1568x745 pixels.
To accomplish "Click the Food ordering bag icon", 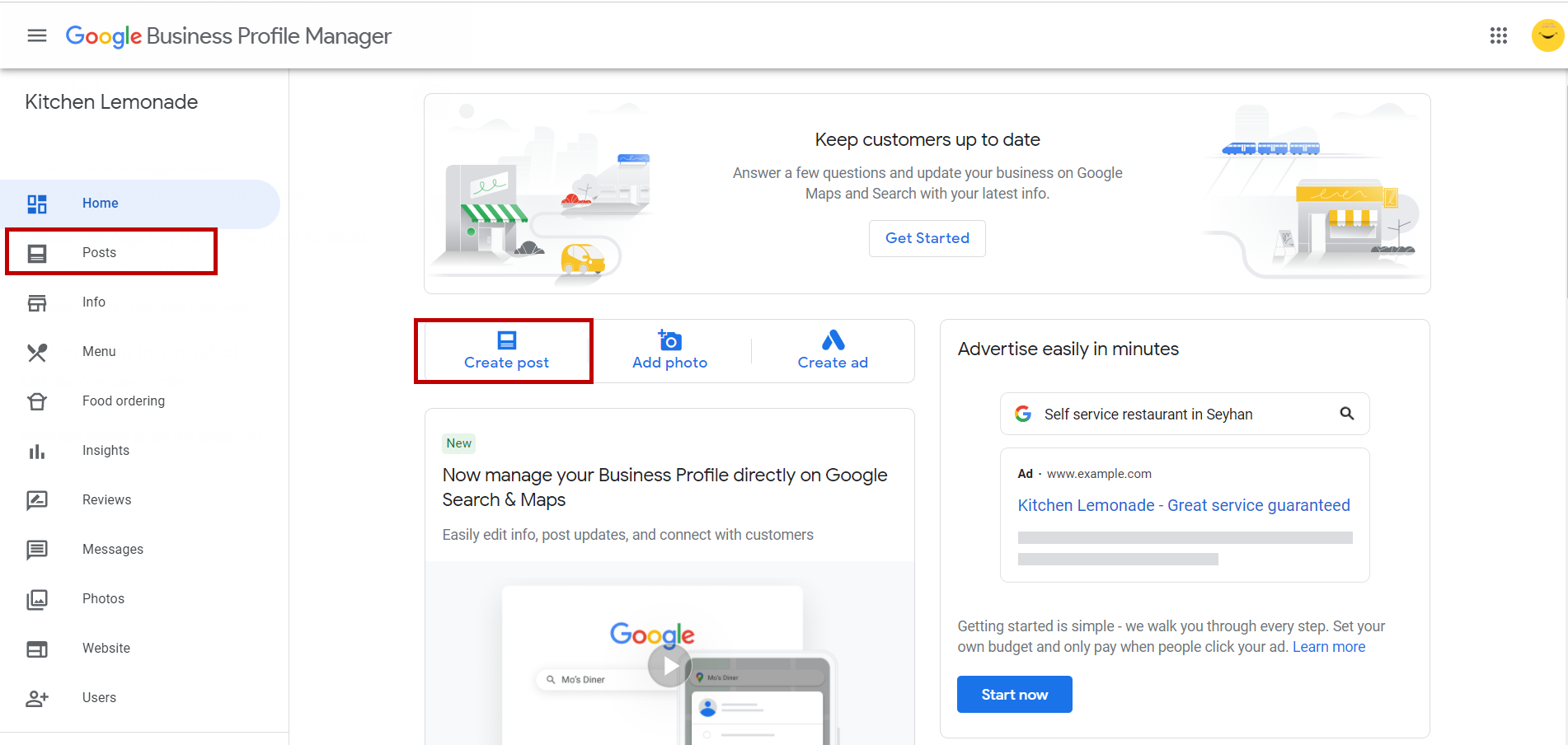I will click(x=37, y=401).
